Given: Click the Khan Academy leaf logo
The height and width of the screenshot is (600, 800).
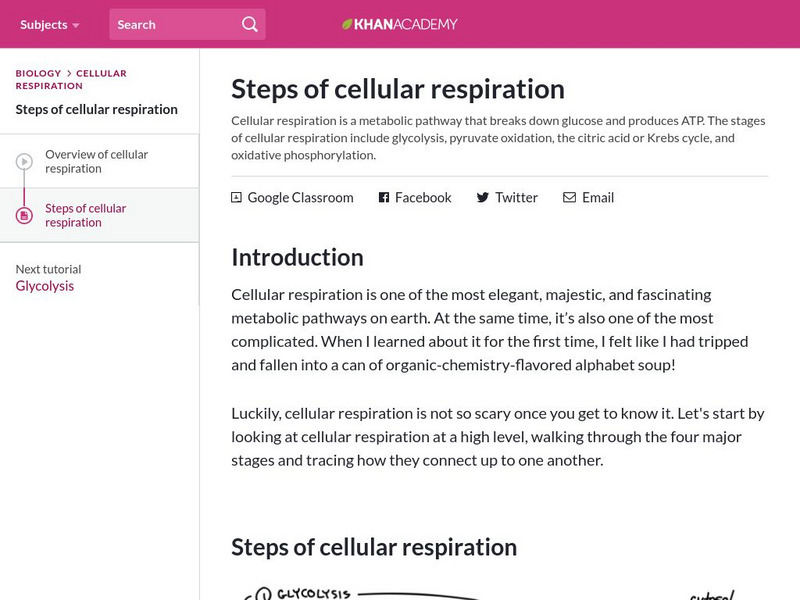Looking at the screenshot, I should [347, 24].
